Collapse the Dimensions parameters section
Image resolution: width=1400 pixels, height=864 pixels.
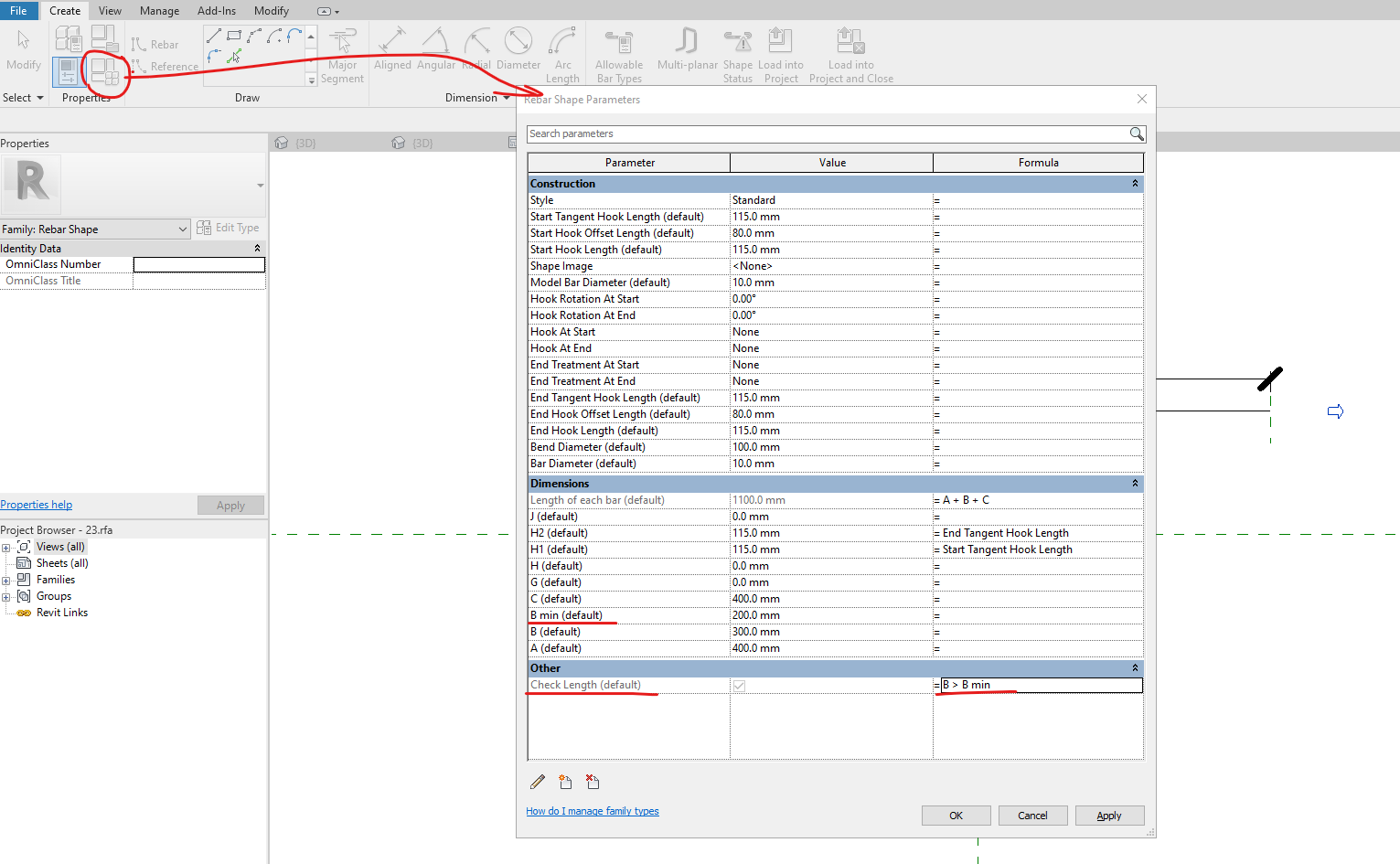tap(1134, 483)
